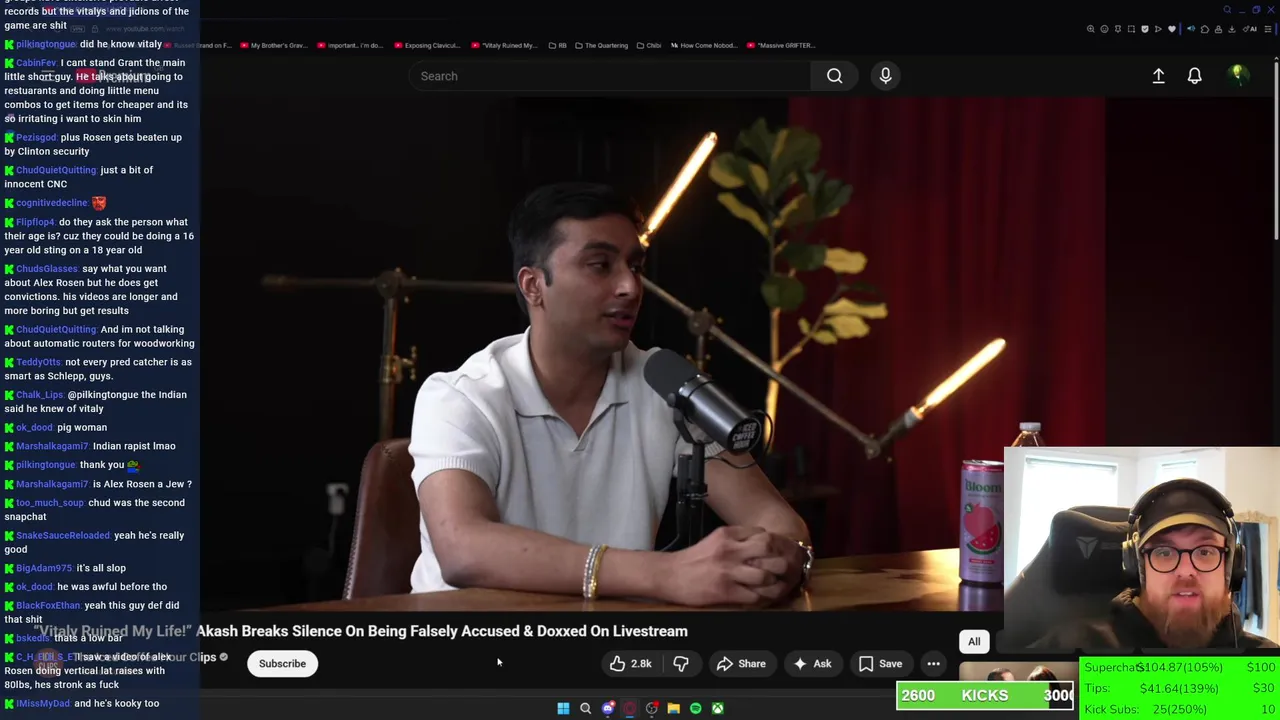
Task: Open the RB bookmarks folder
Action: point(558,45)
